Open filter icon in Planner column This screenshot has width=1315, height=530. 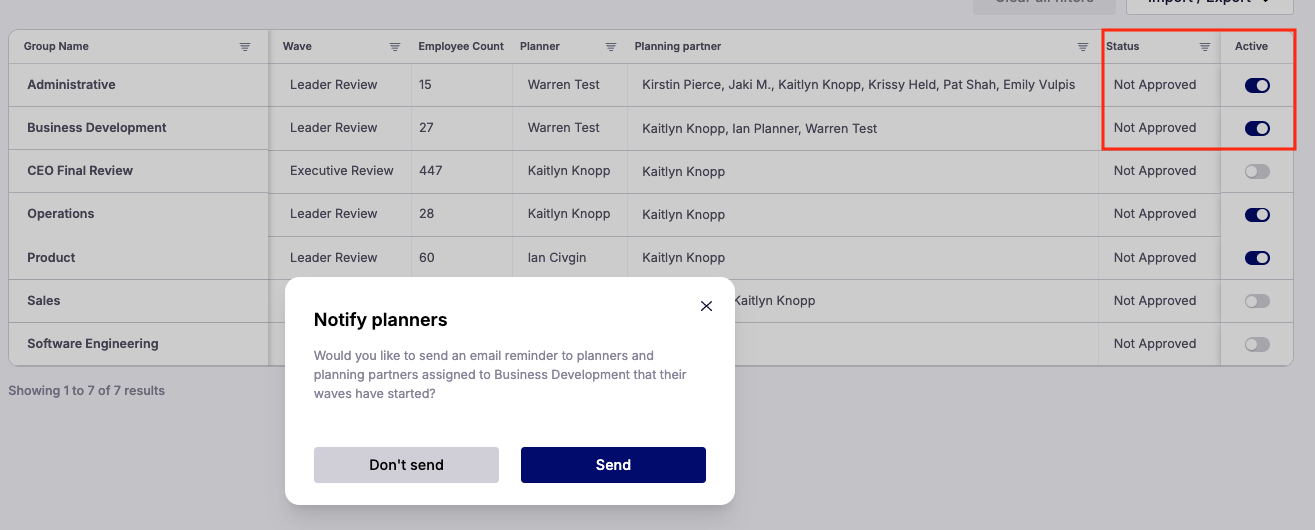(611, 47)
